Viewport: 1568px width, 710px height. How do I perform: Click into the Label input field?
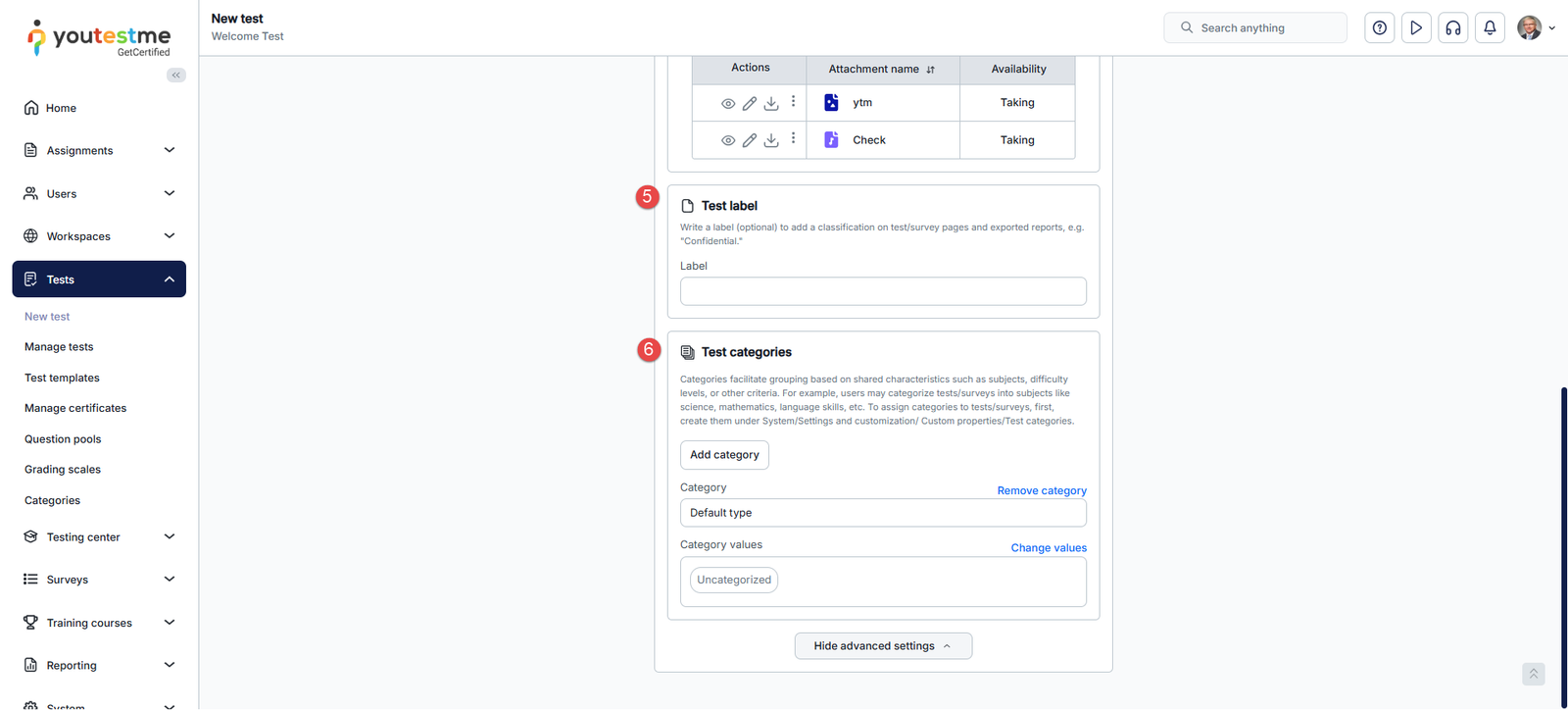pos(883,291)
